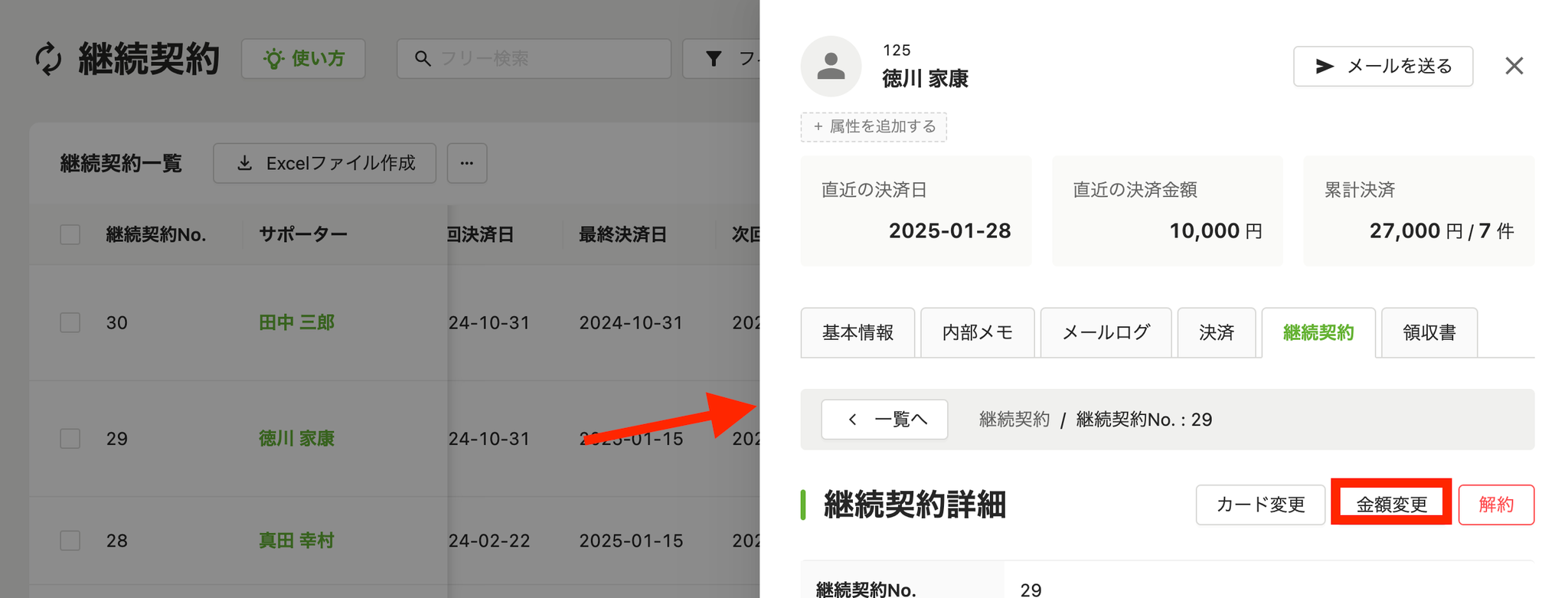Click the カード変更 button

point(1260,505)
